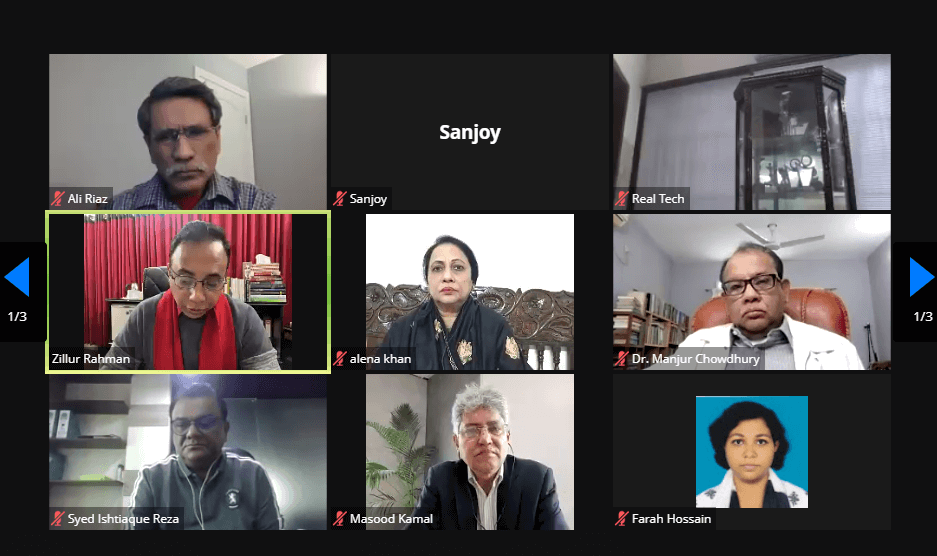Click Ali Riaz's muted microphone icon
937x556 pixels.
(58, 198)
